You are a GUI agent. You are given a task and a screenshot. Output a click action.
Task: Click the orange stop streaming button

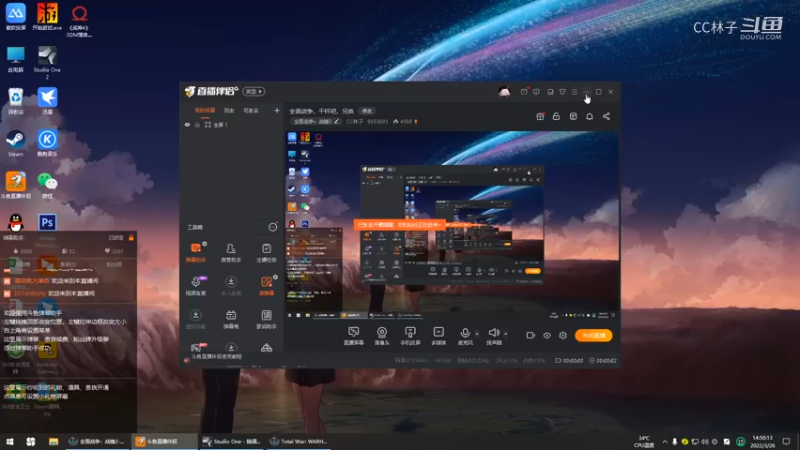tap(593, 335)
